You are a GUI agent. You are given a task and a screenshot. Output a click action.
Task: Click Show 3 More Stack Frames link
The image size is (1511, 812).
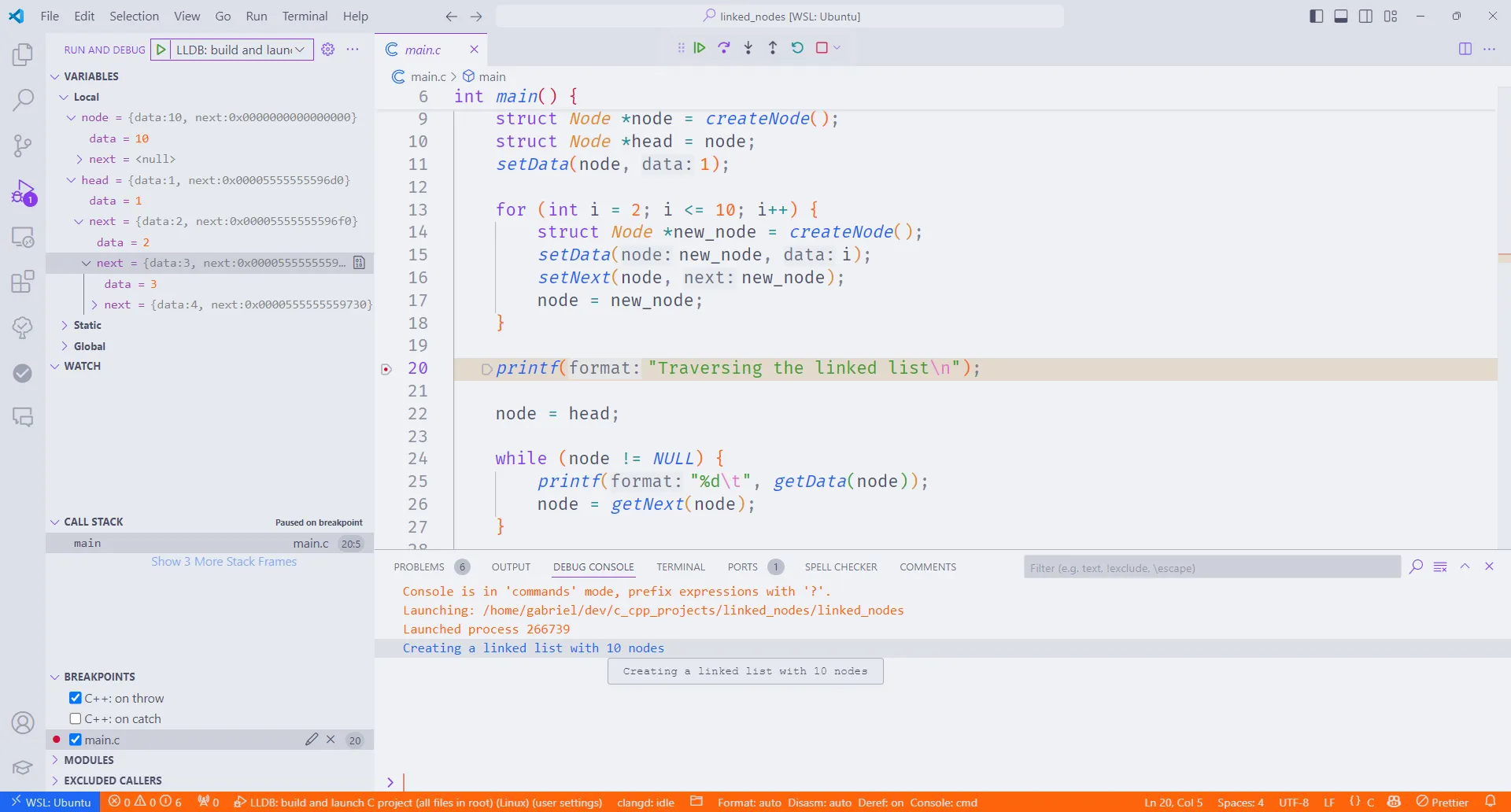tap(224, 562)
